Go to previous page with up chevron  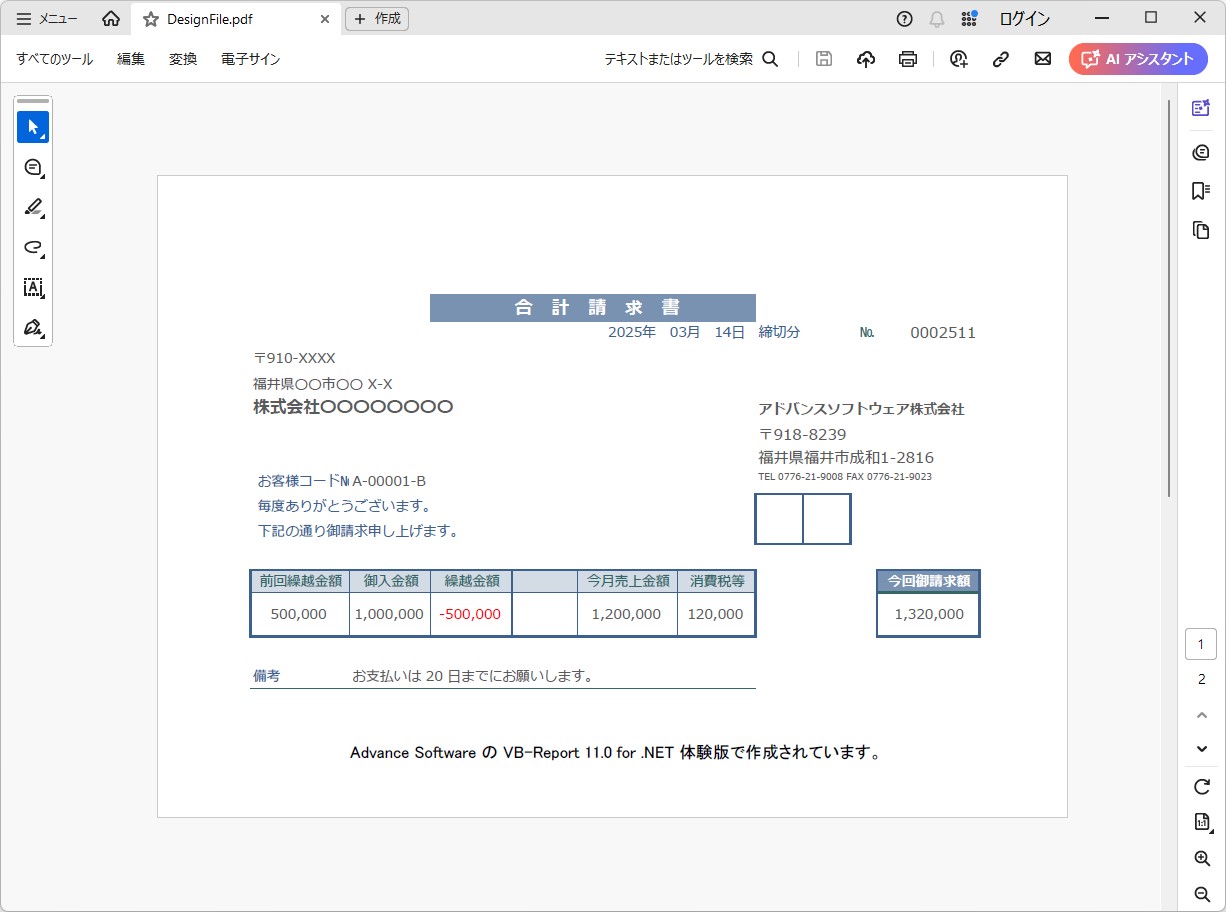coord(1202,715)
